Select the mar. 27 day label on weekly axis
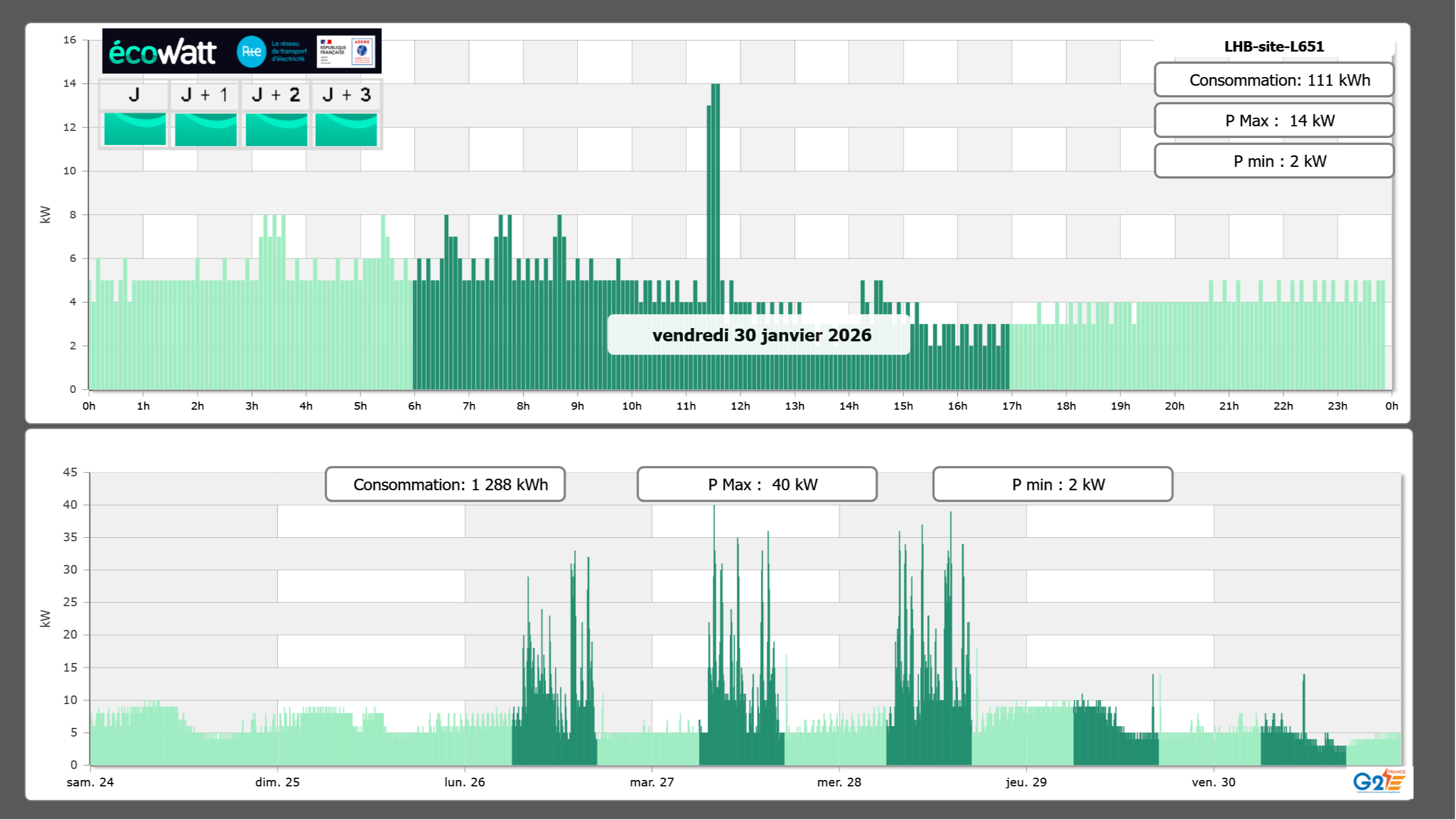Viewport: 1456px width, 820px height. [x=652, y=782]
